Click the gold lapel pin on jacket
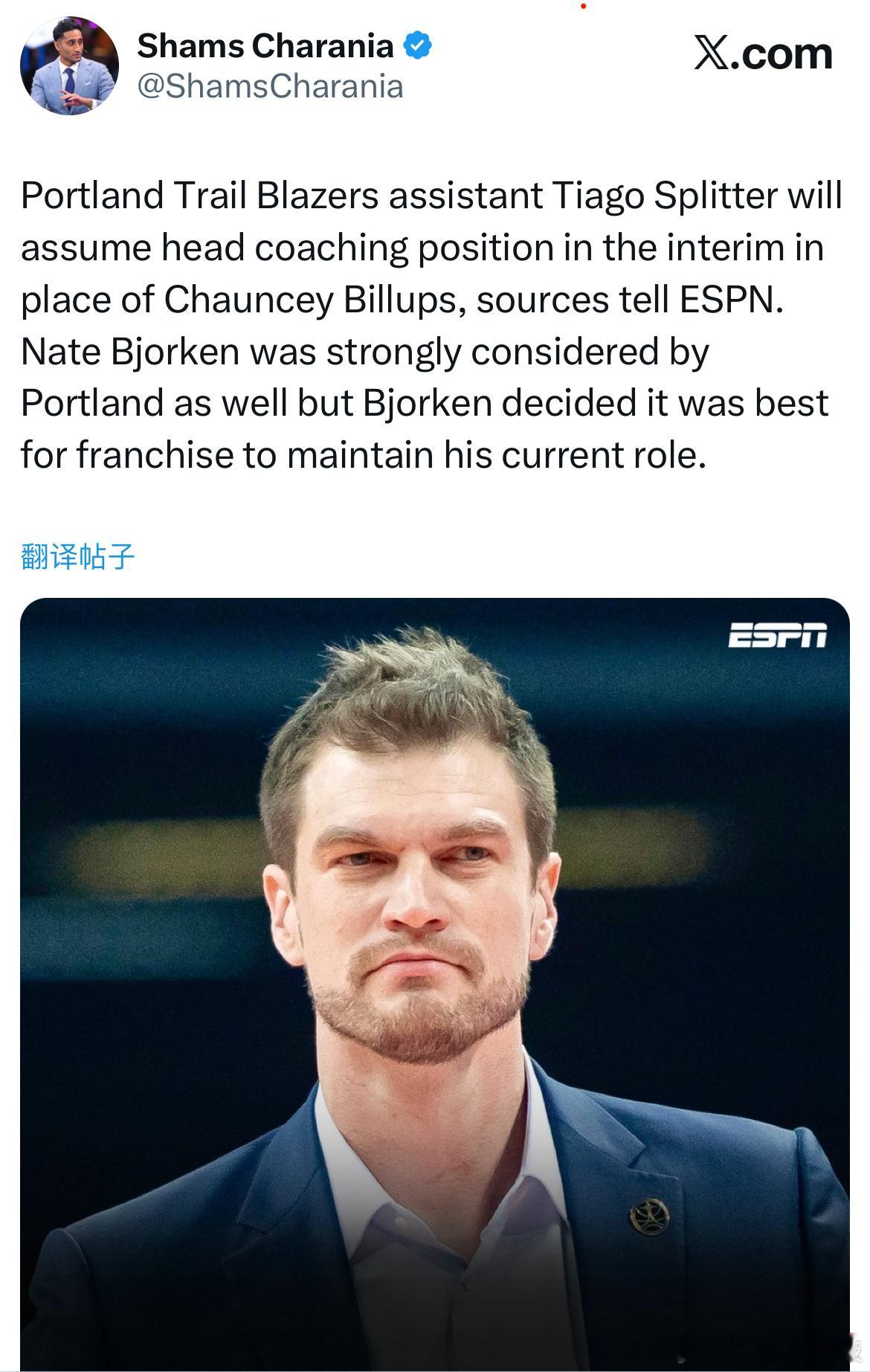The width and height of the screenshot is (870, 1372). [650, 1217]
